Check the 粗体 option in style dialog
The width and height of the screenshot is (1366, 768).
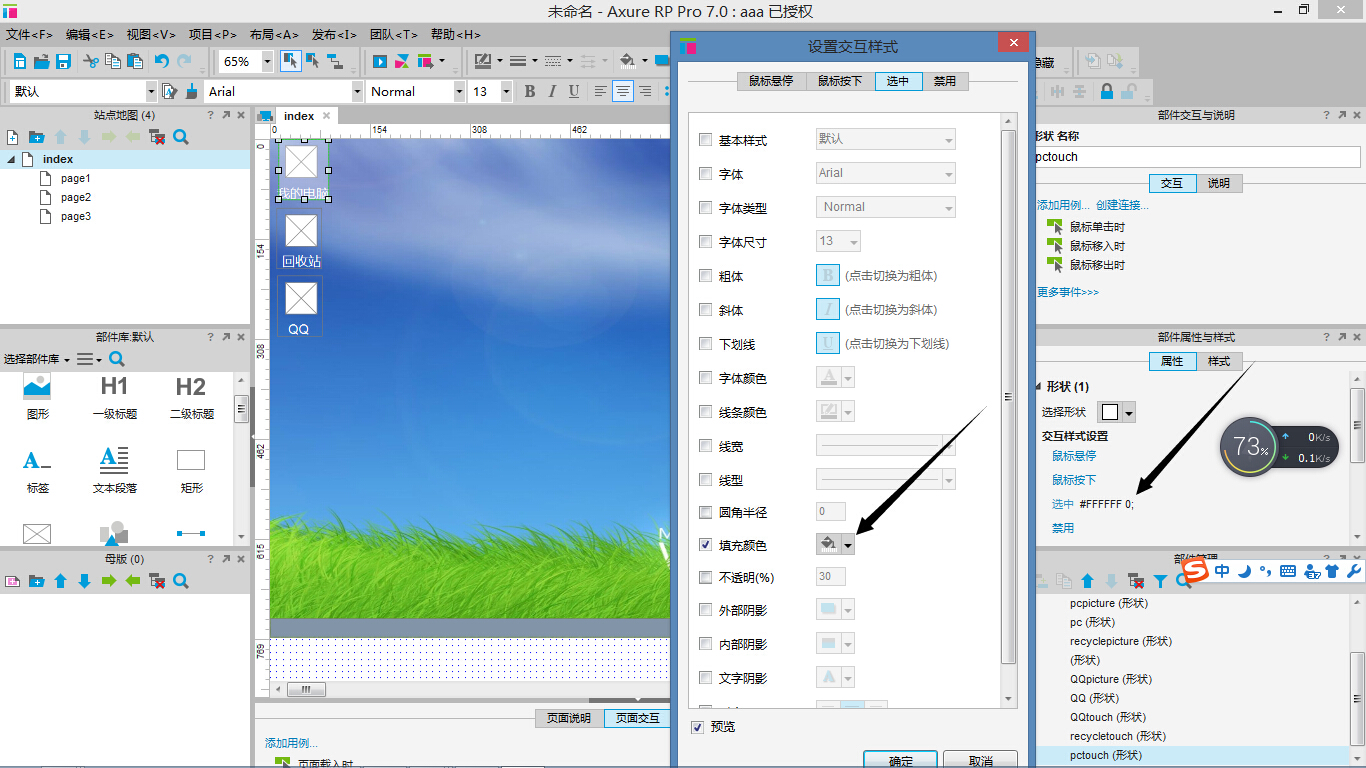pos(705,275)
